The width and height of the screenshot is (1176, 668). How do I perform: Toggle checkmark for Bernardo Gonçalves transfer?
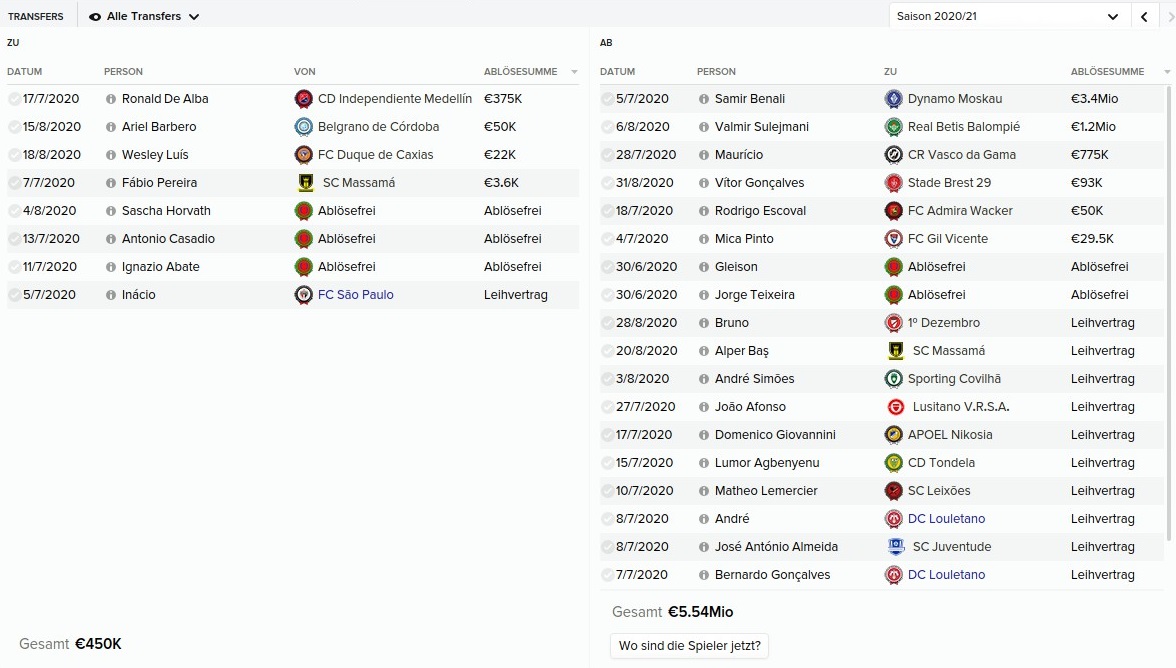point(607,575)
